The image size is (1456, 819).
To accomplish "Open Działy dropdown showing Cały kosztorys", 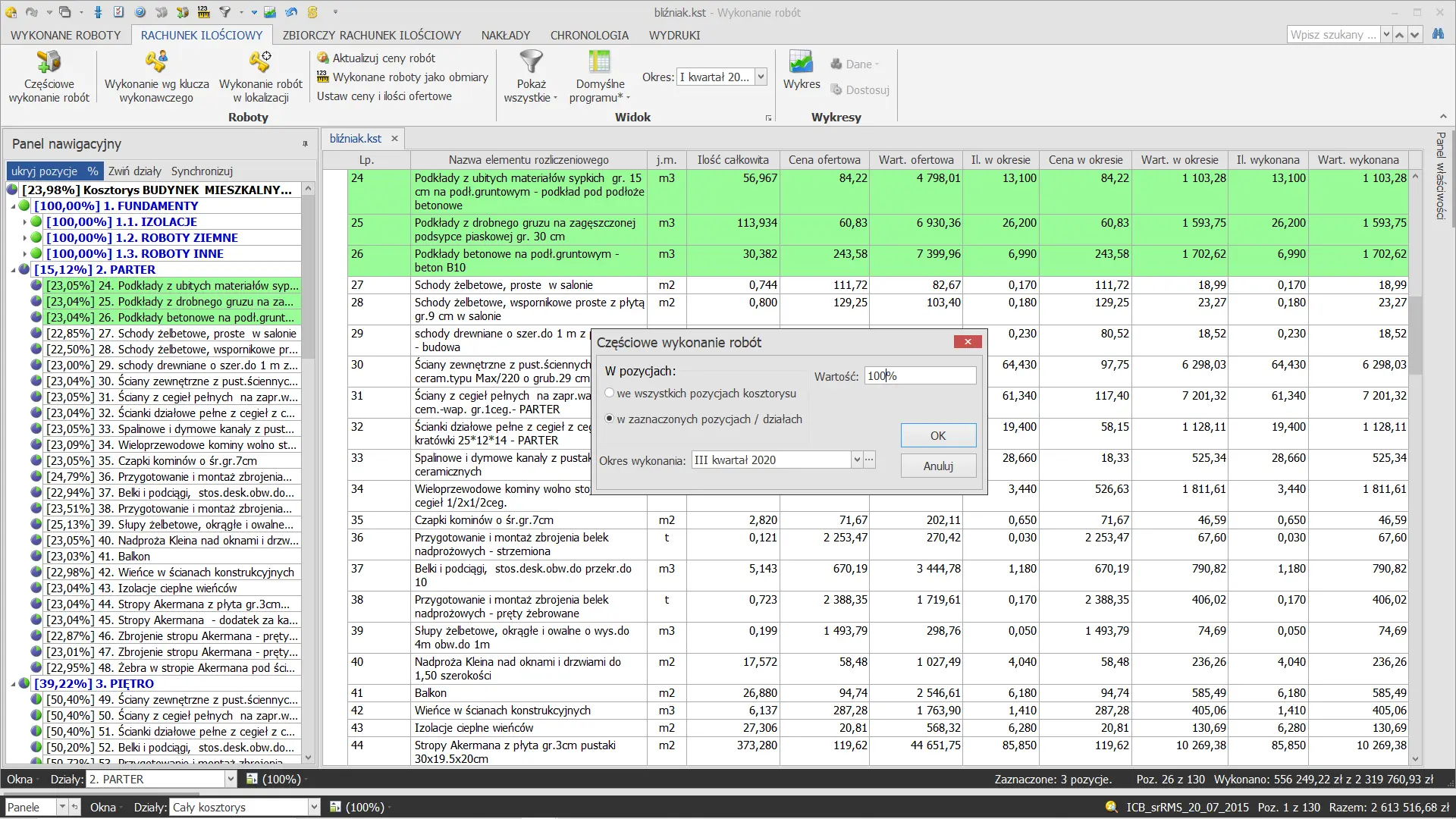I will pyautogui.click(x=314, y=808).
